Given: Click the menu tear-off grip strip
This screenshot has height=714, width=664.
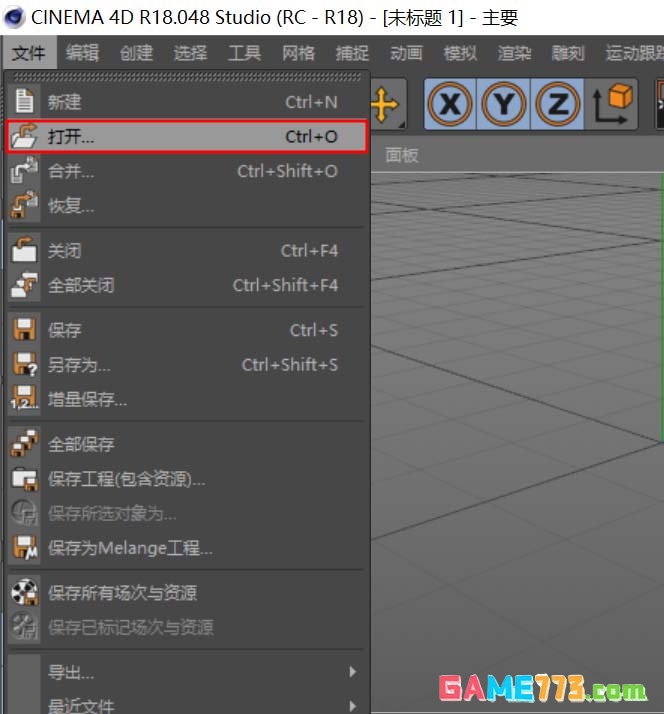Looking at the screenshot, I should click(187, 77).
